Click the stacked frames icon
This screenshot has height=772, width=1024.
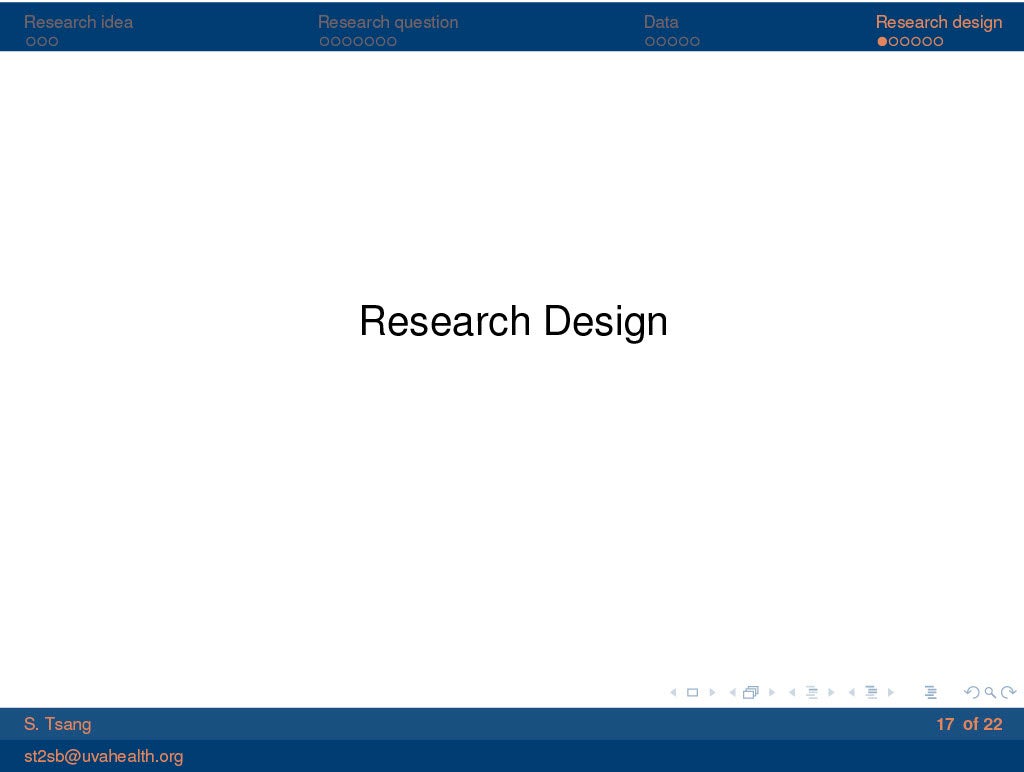pyautogui.click(x=751, y=692)
